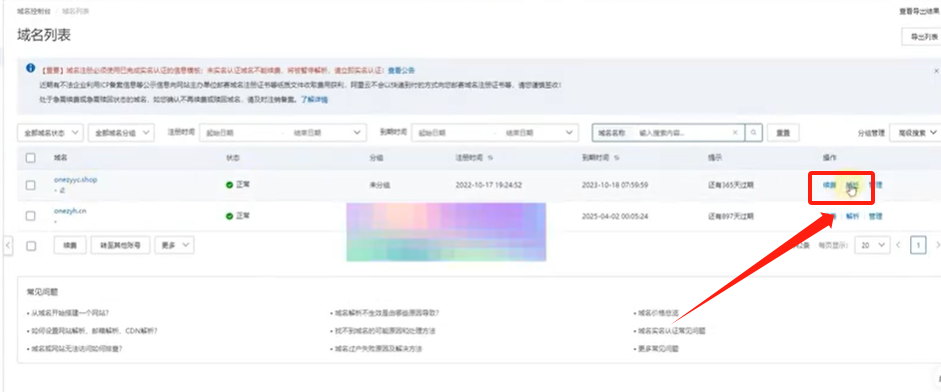The height and width of the screenshot is (392, 941).
Task: Click 转至其他账号 button
Action: (121, 245)
